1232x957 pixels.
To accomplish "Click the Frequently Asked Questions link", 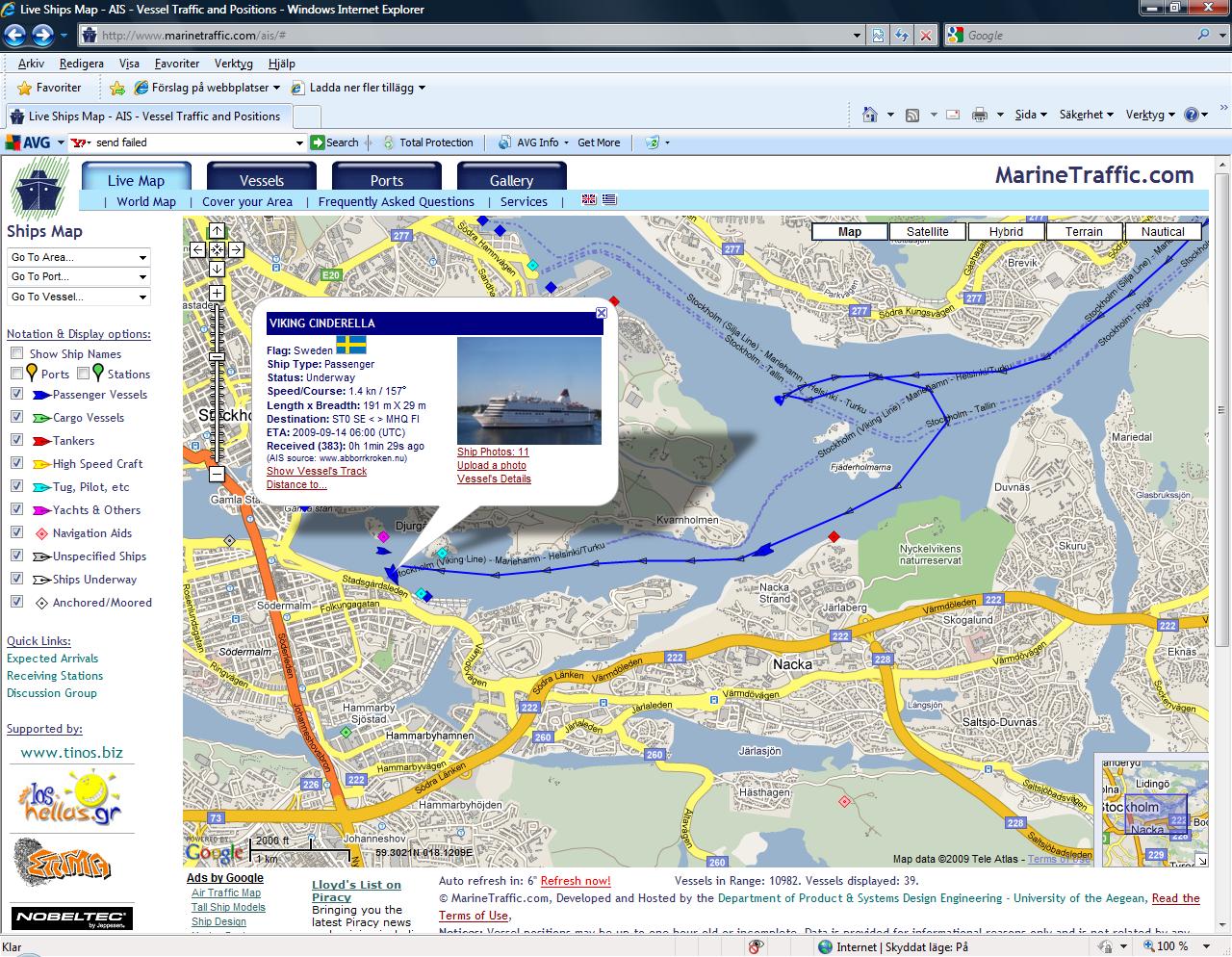I will point(397,201).
